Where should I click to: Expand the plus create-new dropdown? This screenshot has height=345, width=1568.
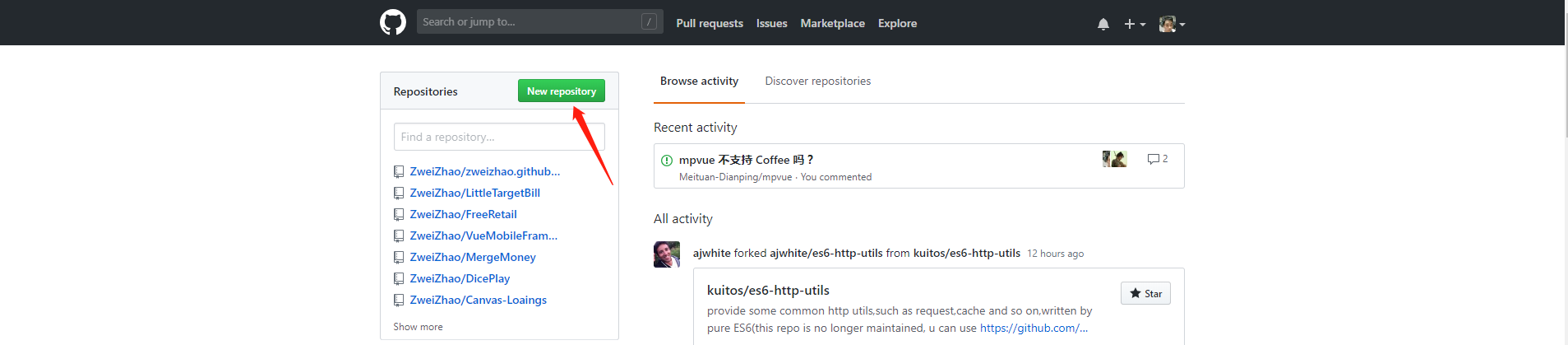[1135, 24]
